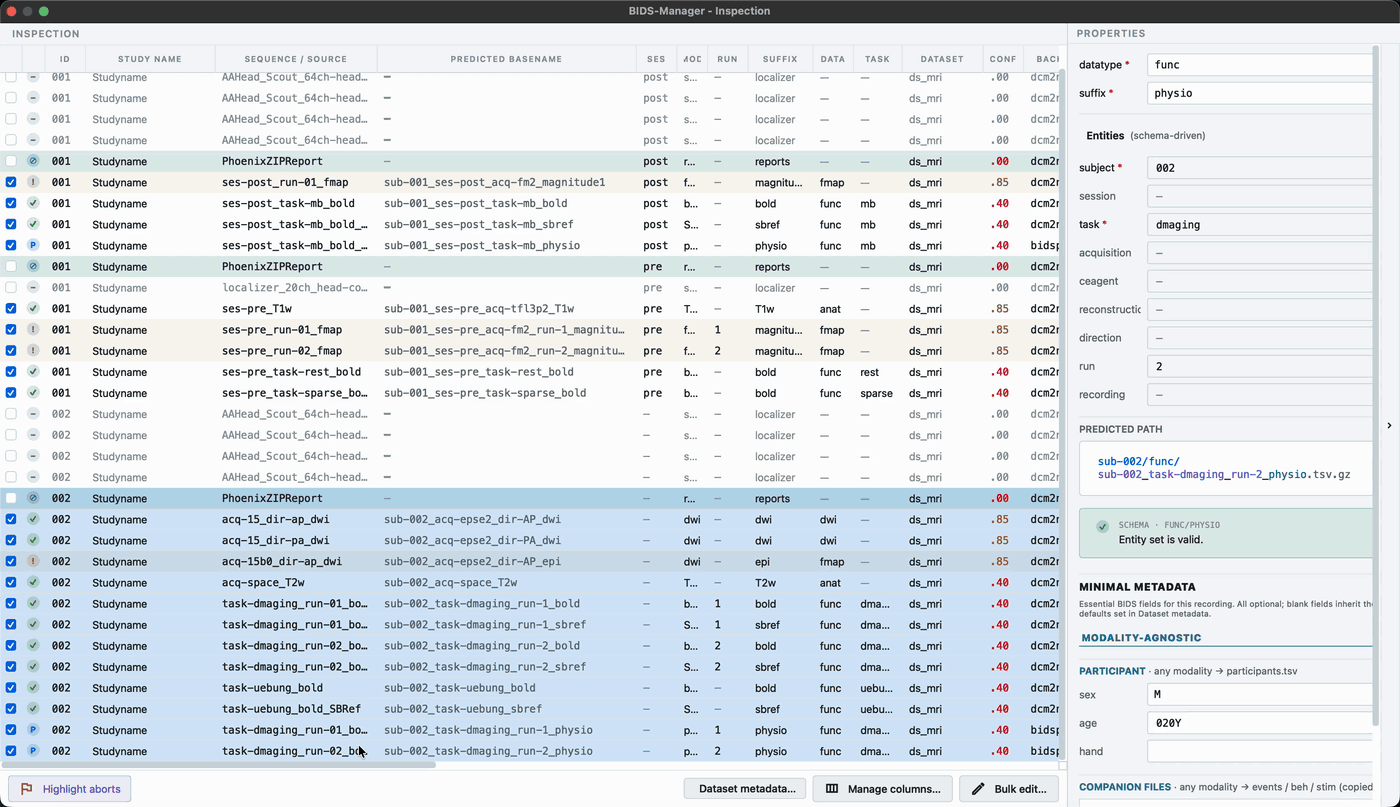This screenshot has height=807, width=1400.
Task: Click the P icon on sub-001_ses-post_task-mb_physio row
Action: tap(33, 246)
